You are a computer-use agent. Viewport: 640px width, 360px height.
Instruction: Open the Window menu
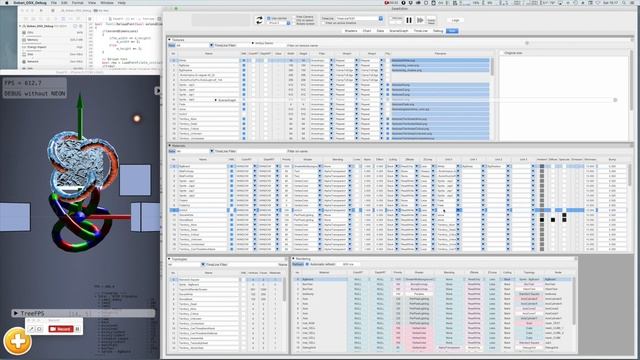point(107,2)
